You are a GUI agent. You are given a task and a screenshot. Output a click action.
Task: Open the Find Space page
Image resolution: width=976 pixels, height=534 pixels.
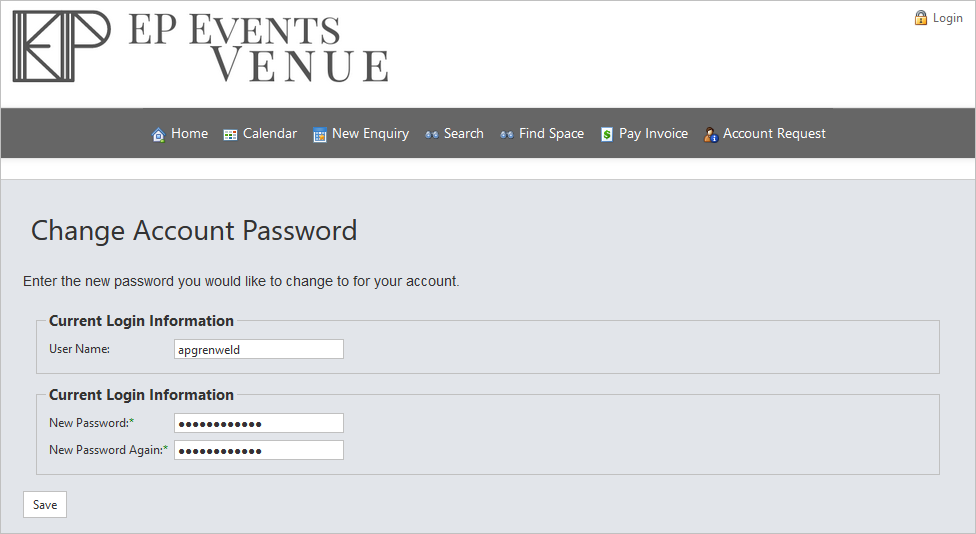[551, 134]
